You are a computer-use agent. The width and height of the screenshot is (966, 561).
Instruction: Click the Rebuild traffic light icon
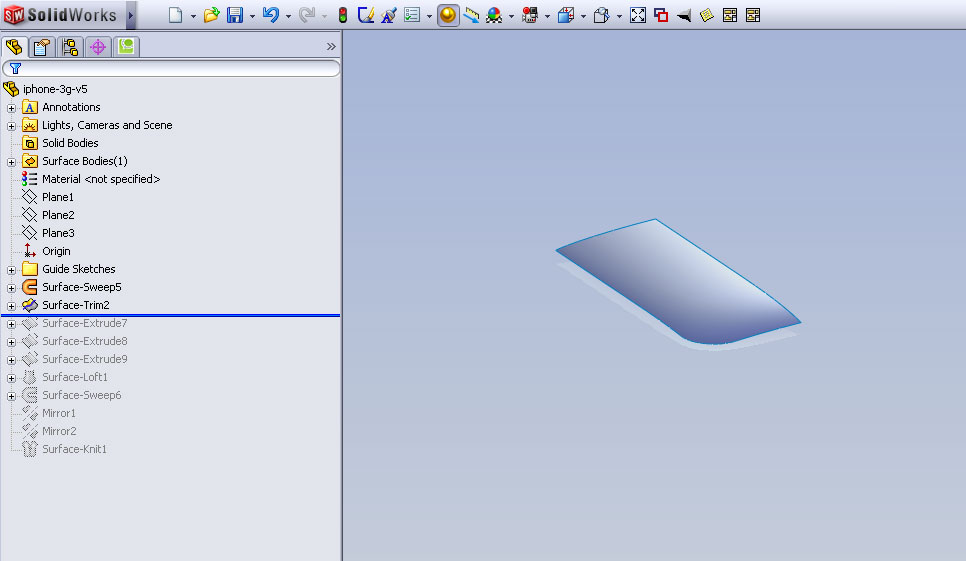point(343,15)
